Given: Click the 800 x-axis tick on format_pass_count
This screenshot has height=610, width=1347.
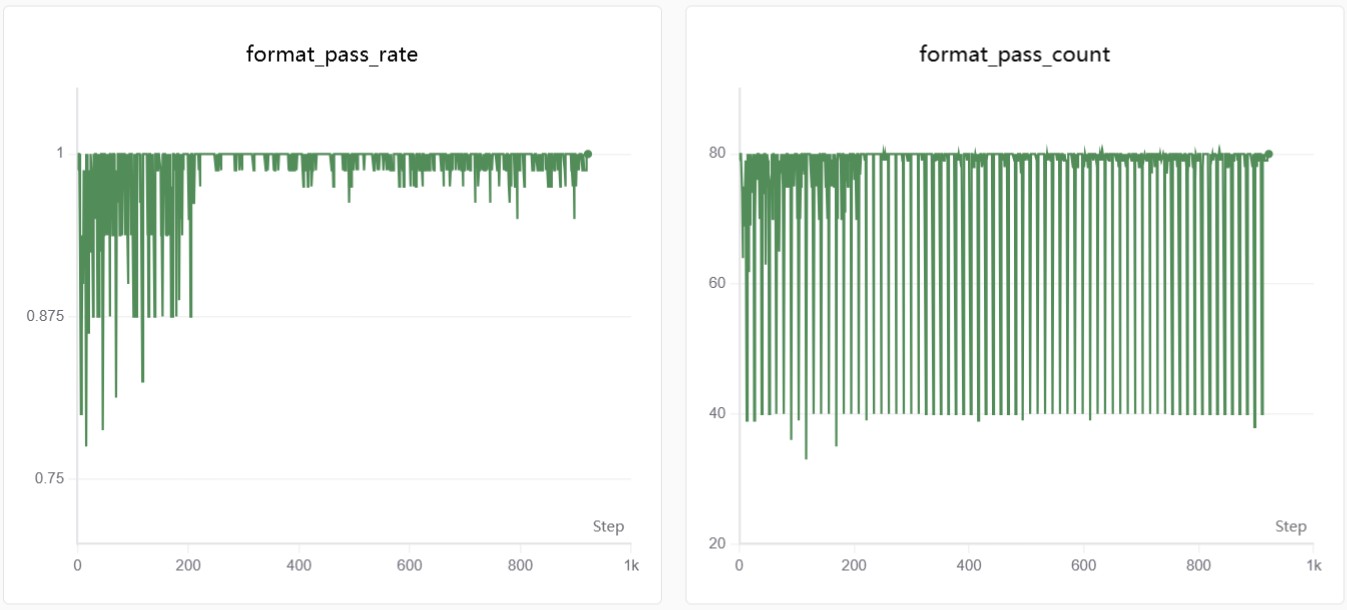Looking at the screenshot, I should pyautogui.click(x=1199, y=565).
